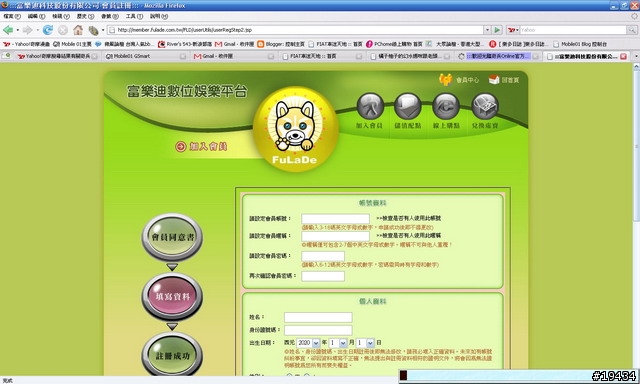Viewport: 640px width, 384px height.
Task: Click the Yahoo search box
Action: pyautogui.click(x=573, y=30)
